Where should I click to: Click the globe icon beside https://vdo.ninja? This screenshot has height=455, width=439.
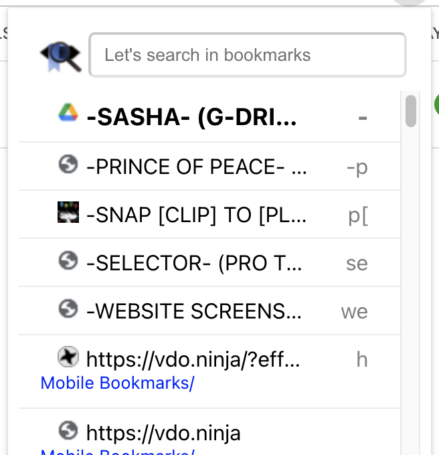click(68, 431)
